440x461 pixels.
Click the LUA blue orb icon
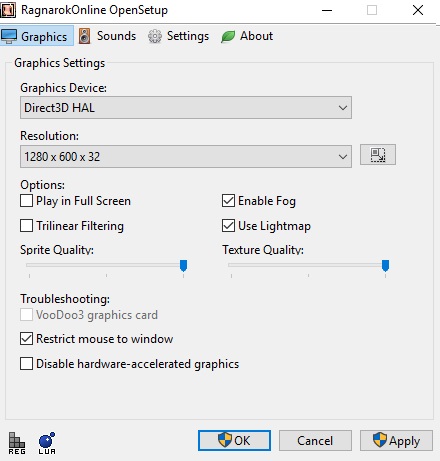click(47, 443)
